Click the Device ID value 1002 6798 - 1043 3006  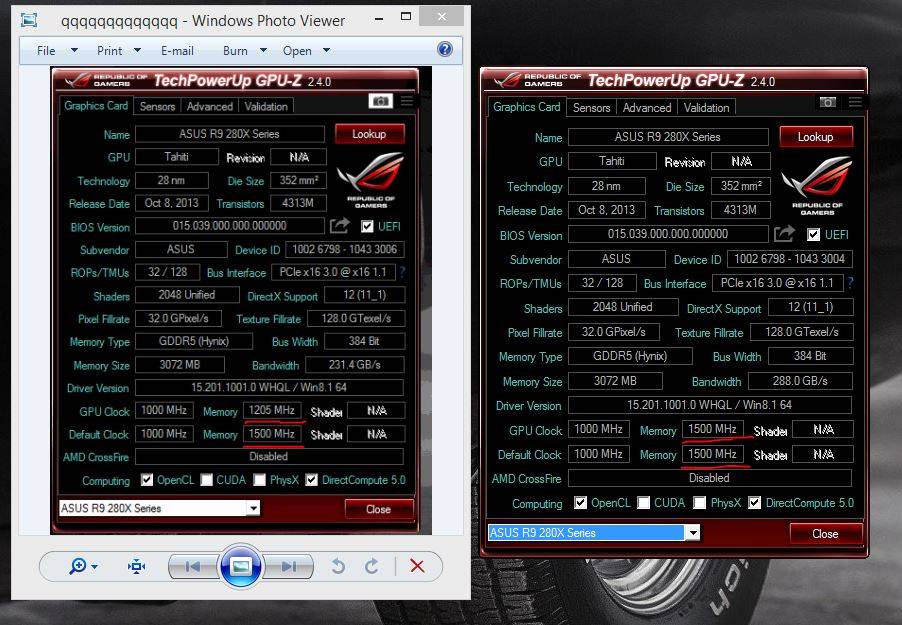(345, 249)
